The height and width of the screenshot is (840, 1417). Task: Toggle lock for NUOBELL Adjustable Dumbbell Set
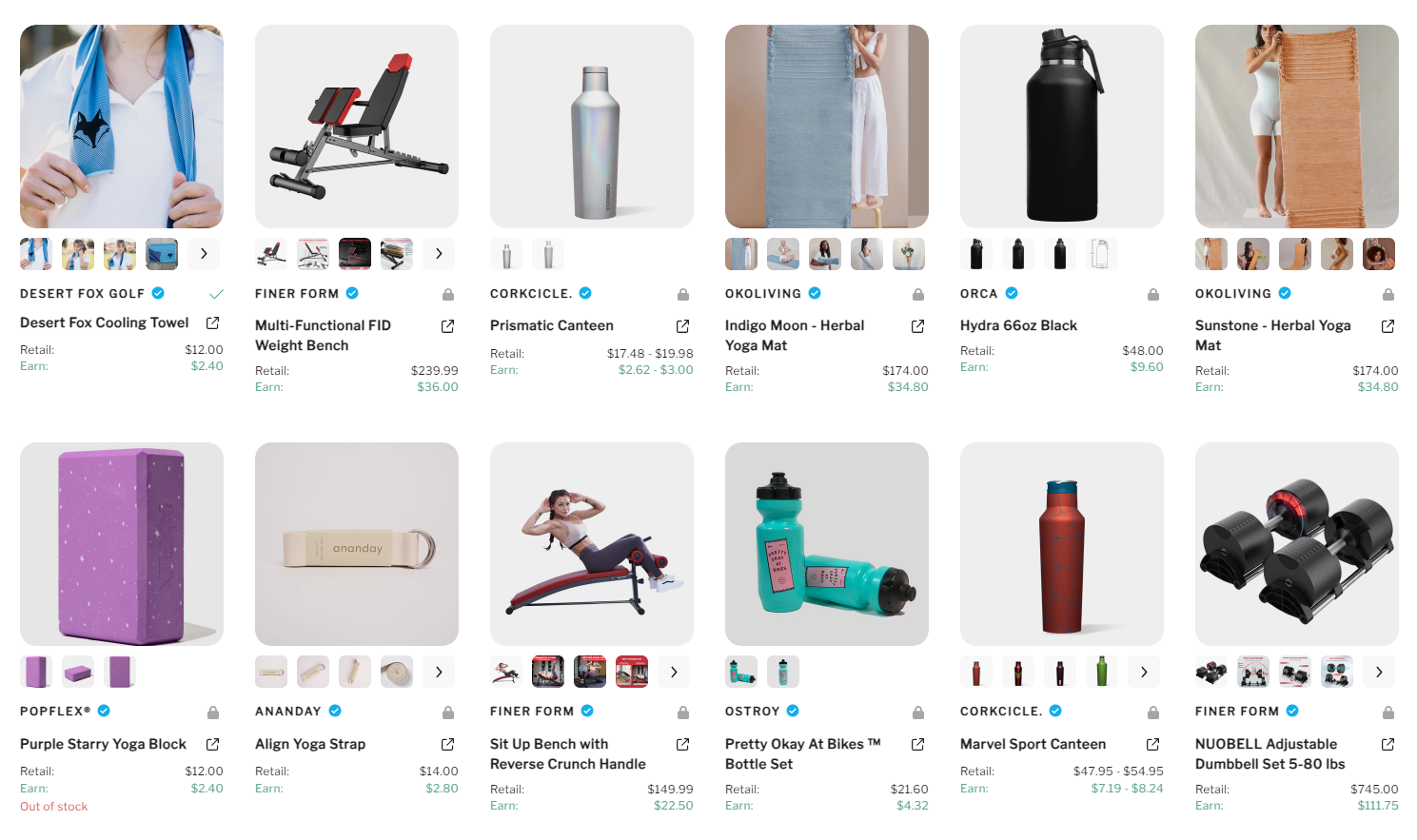pos(1388,713)
